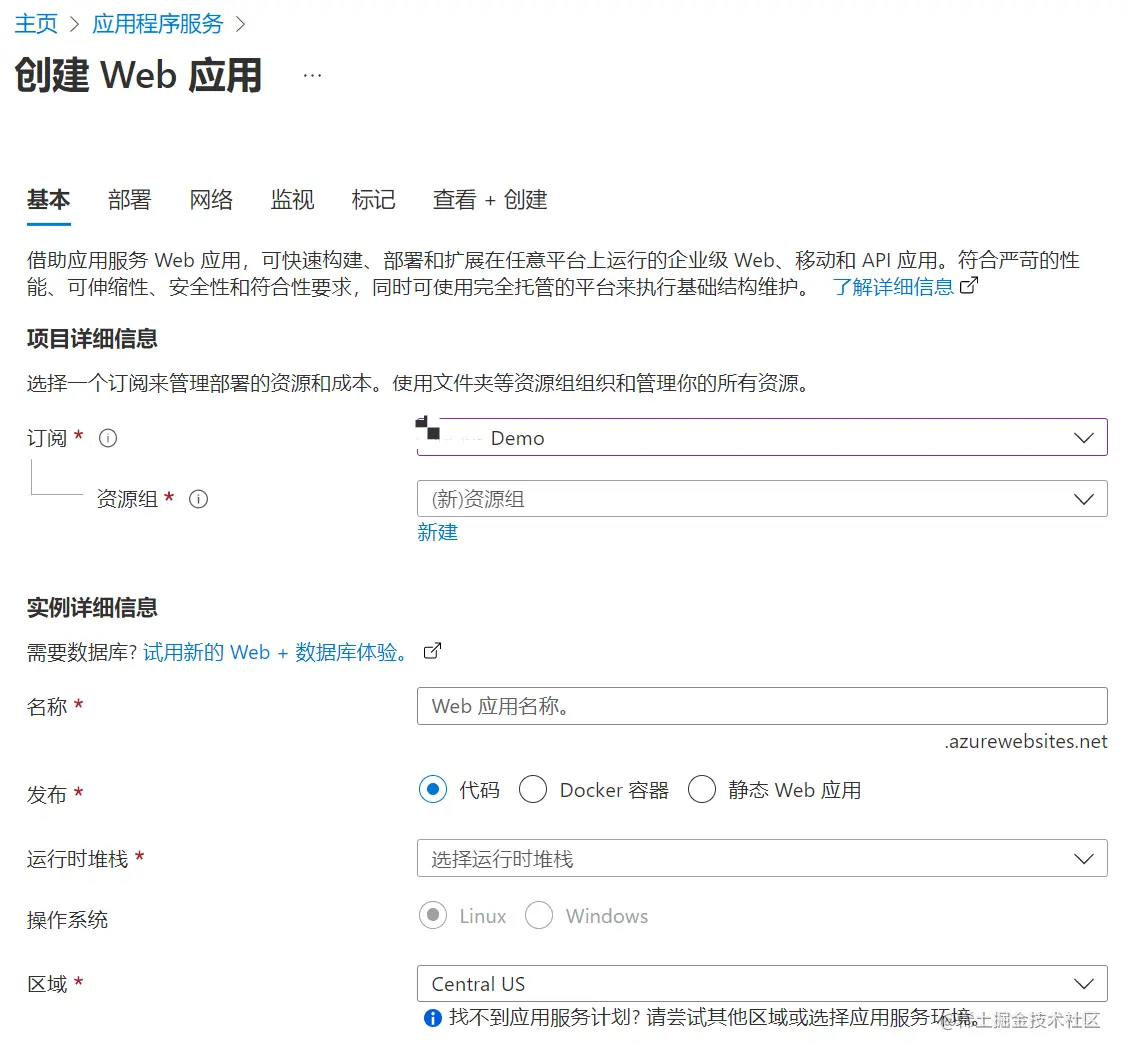Viewport: 1128px width, 1058px height.
Task: Choose the Windows operating system option
Action: click(x=540, y=916)
